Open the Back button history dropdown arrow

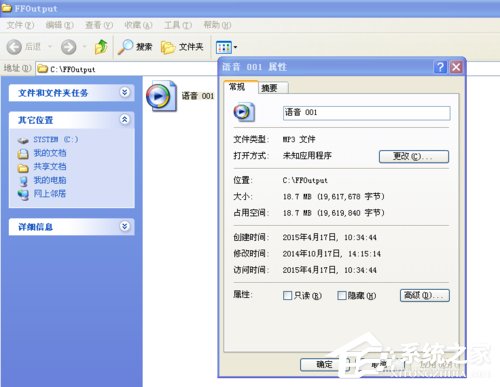pyautogui.click(x=50, y=47)
